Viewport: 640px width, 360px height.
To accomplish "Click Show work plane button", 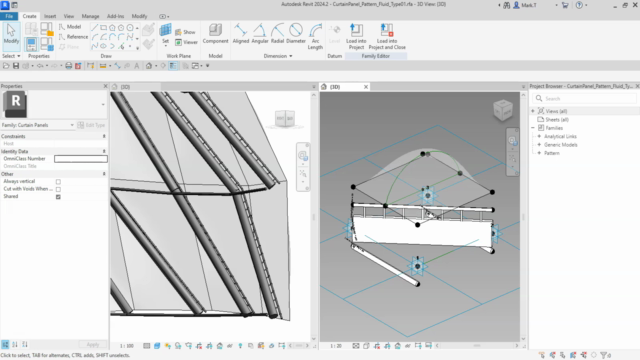I will coord(185,32).
